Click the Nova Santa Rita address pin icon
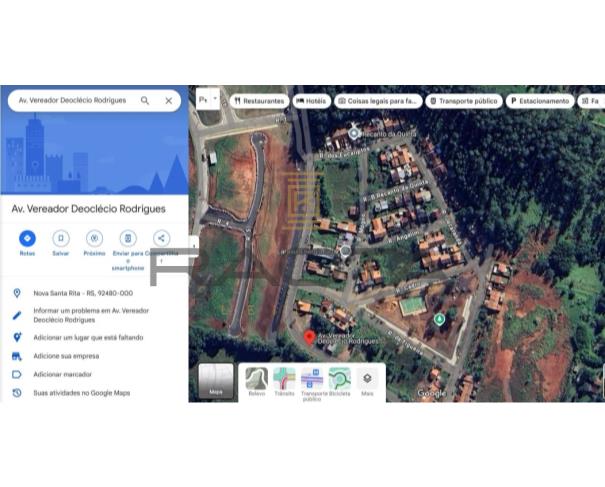The height and width of the screenshot is (487, 605). pyautogui.click(x=17, y=293)
